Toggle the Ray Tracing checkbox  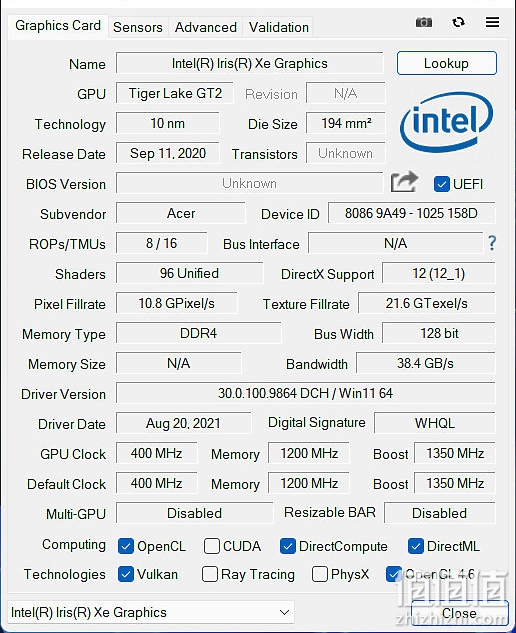coord(210,574)
